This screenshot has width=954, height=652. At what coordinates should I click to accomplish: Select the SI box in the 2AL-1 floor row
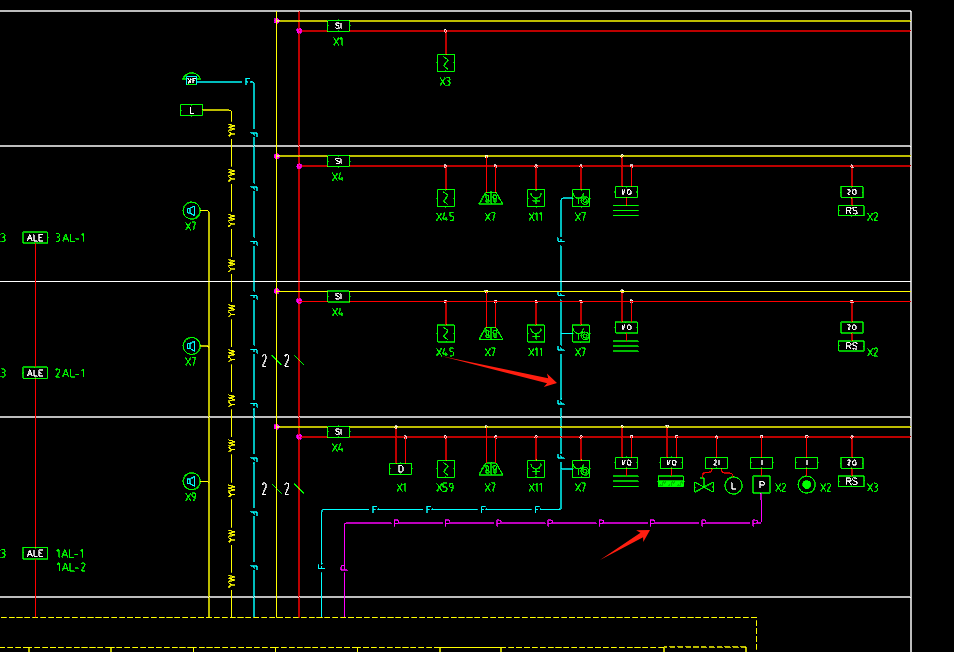click(338, 296)
